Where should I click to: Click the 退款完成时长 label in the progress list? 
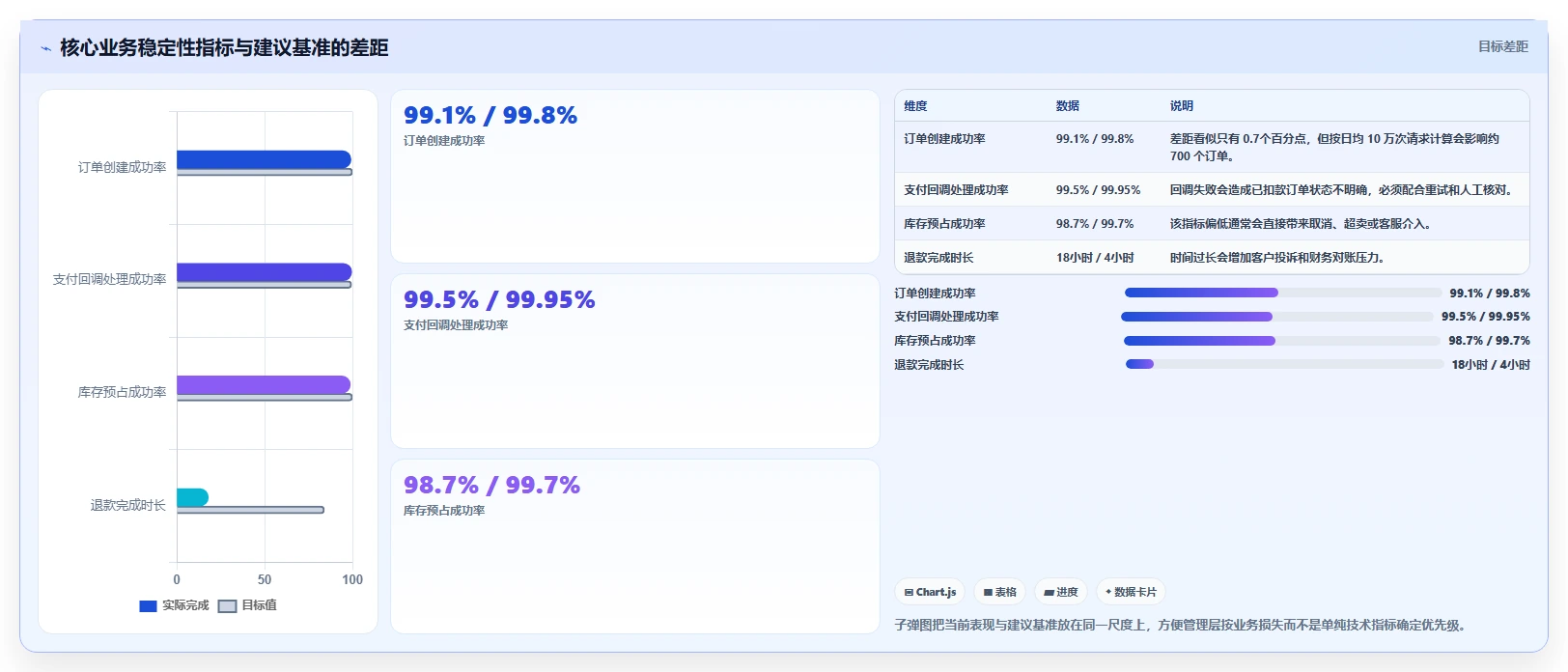tap(929, 365)
